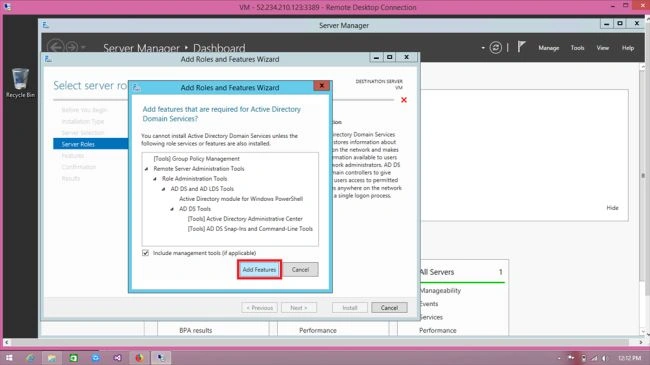Open Firefox from the taskbar
Viewport: 650px width, 365px height.
139,358
